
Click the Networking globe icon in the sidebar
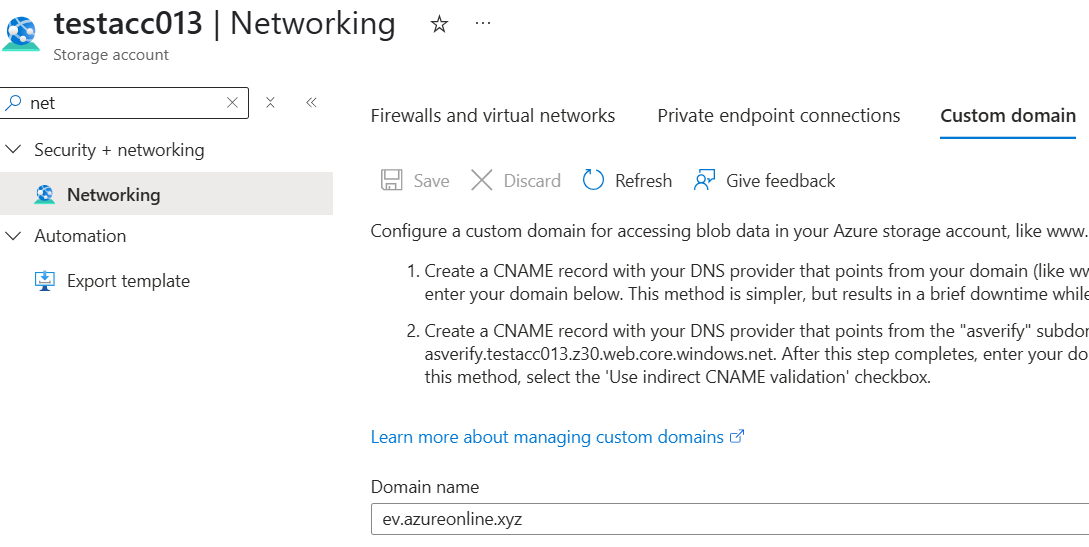coord(44,194)
